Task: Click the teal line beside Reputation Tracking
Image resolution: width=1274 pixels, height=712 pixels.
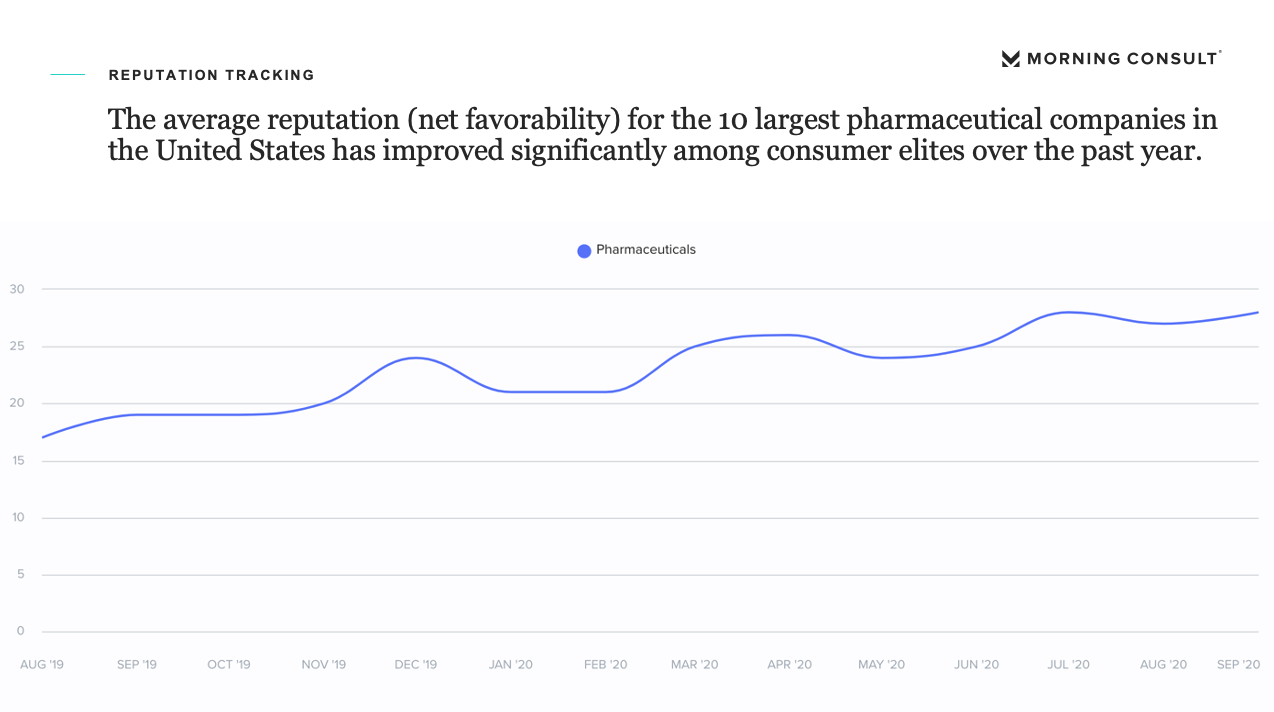Action: [x=68, y=75]
